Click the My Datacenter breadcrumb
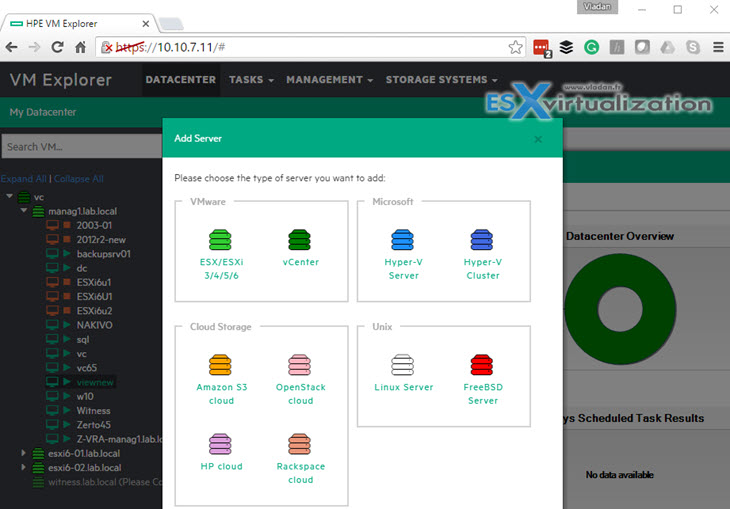 (43, 112)
